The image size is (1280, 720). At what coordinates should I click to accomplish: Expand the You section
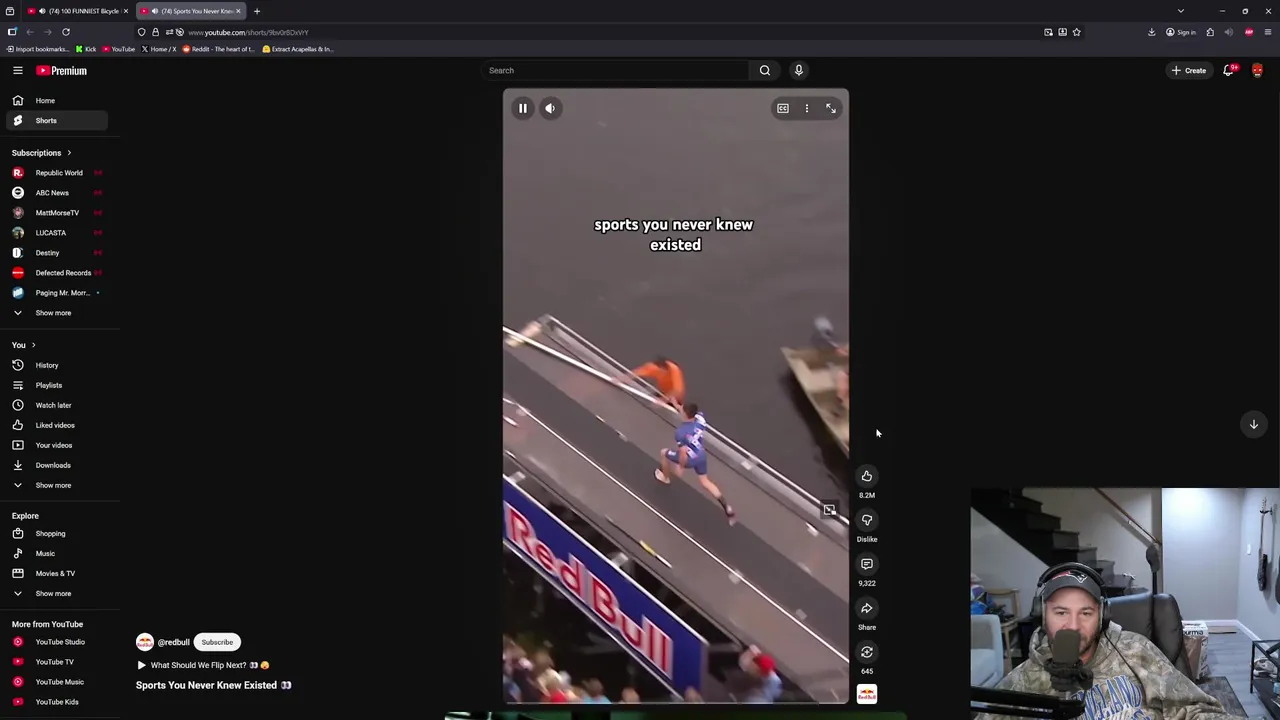click(x=24, y=345)
